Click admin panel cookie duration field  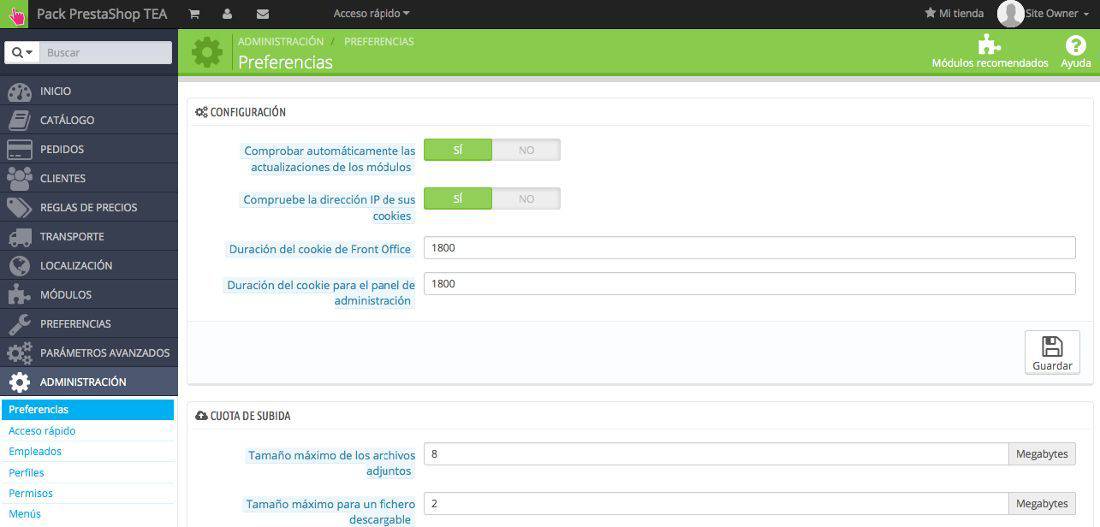[750, 283]
